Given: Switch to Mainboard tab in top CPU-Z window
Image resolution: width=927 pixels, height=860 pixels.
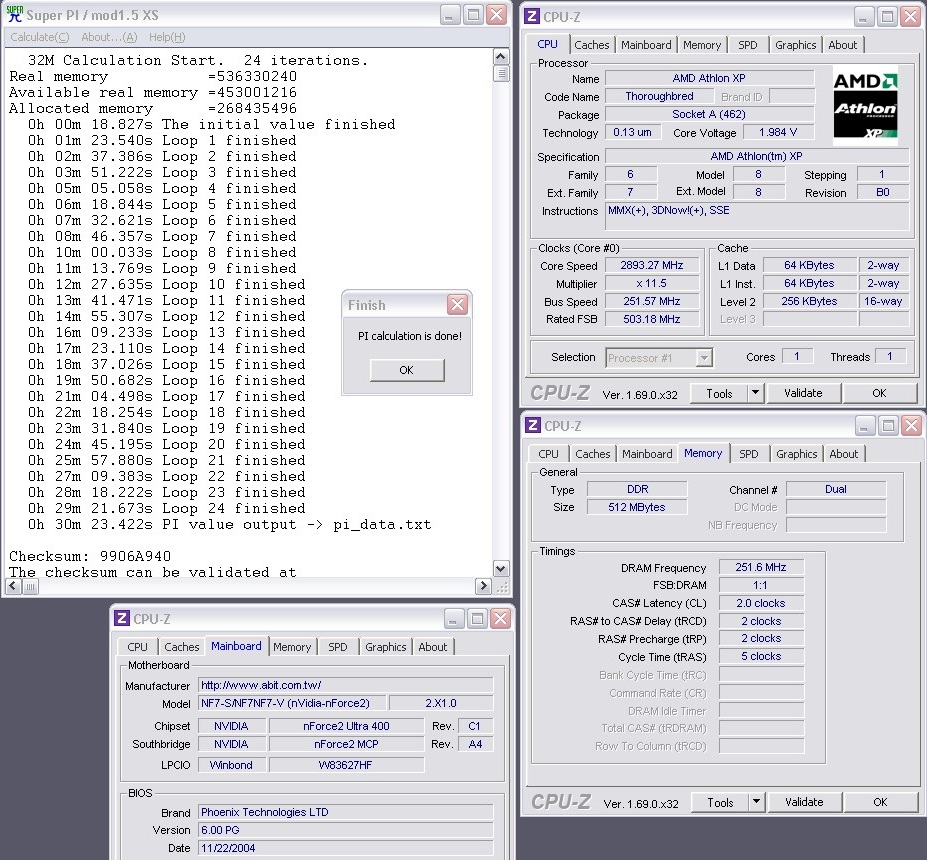Looking at the screenshot, I should coord(646,45).
